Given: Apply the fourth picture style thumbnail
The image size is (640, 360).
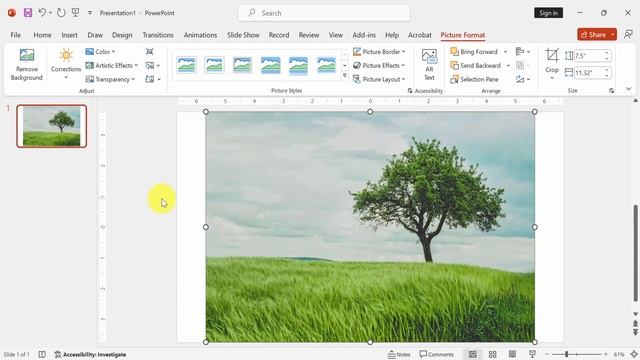Looking at the screenshot, I should click(271, 65).
